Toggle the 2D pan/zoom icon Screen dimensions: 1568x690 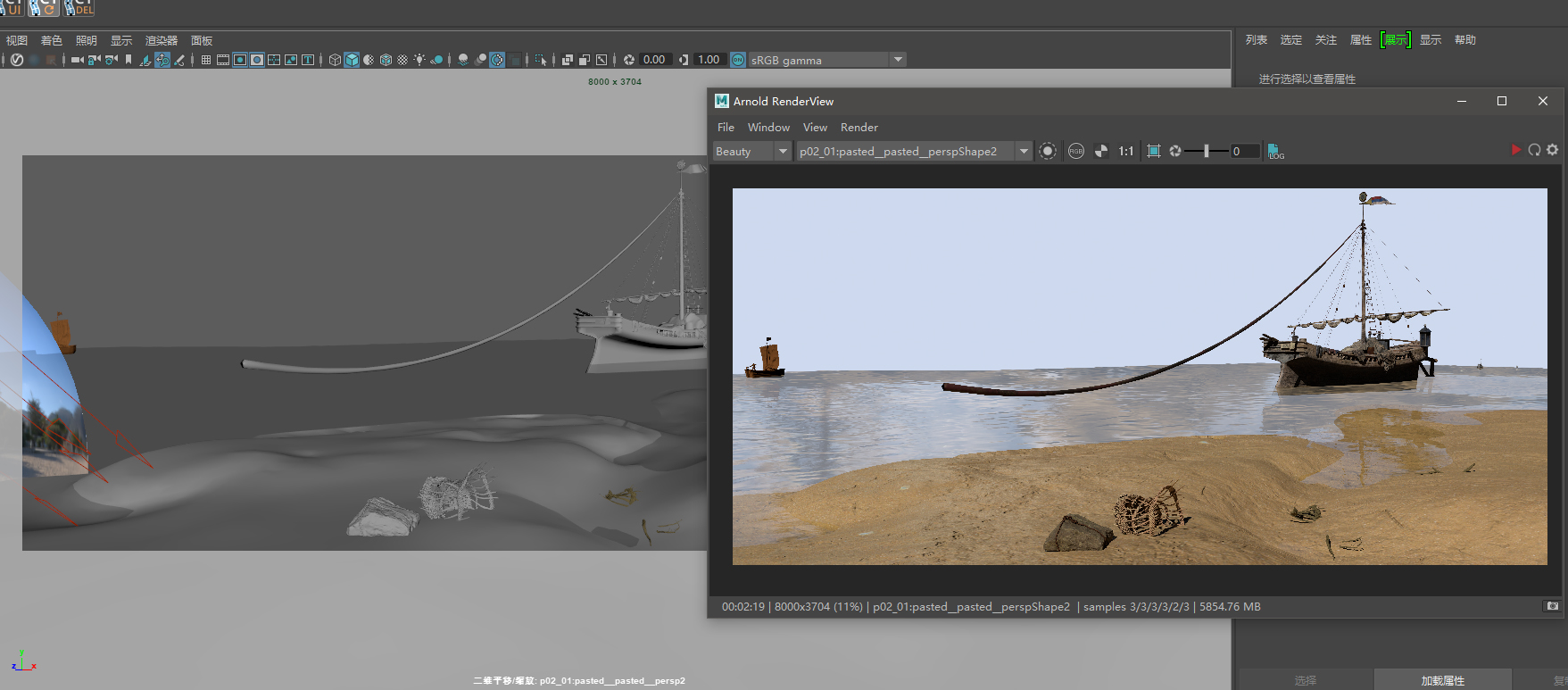coord(162,60)
